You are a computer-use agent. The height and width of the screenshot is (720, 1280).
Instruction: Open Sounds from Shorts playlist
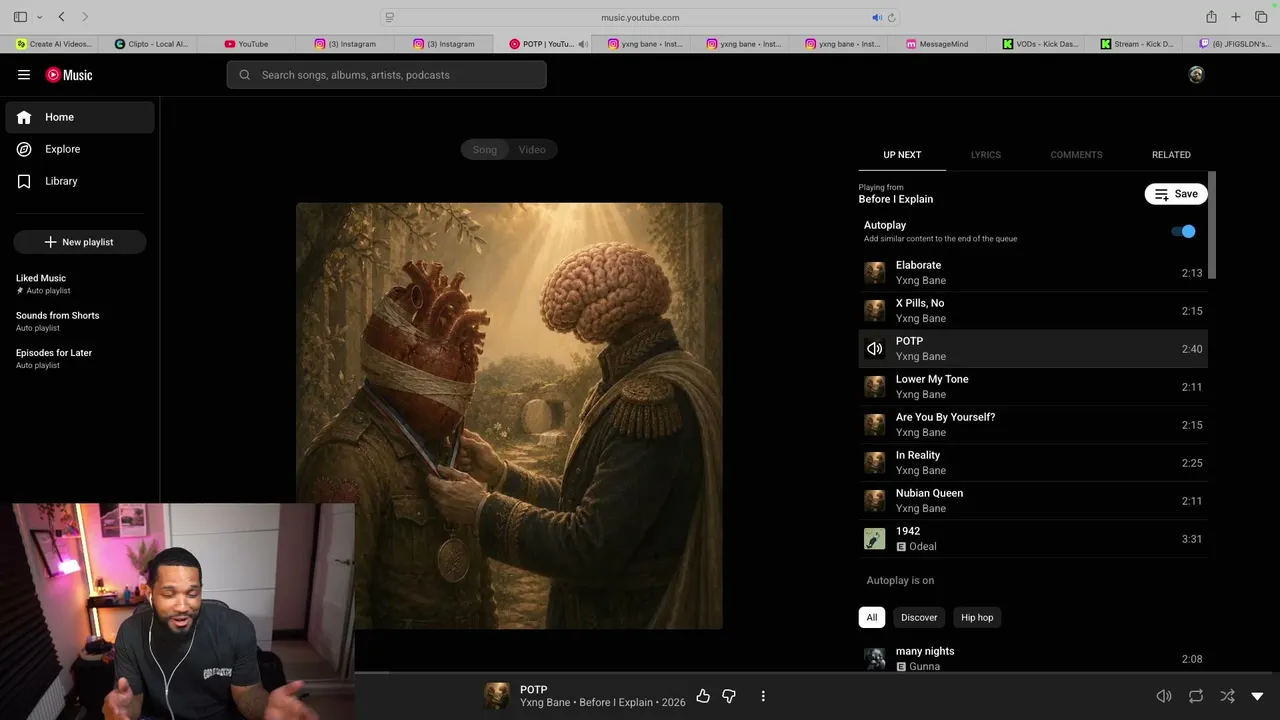(80, 321)
